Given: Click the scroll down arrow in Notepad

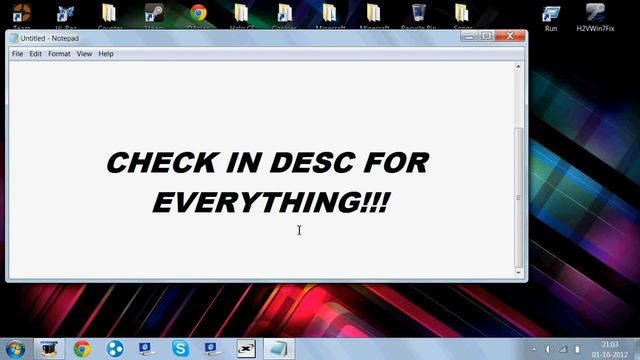Looking at the screenshot, I should (x=518, y=273).
